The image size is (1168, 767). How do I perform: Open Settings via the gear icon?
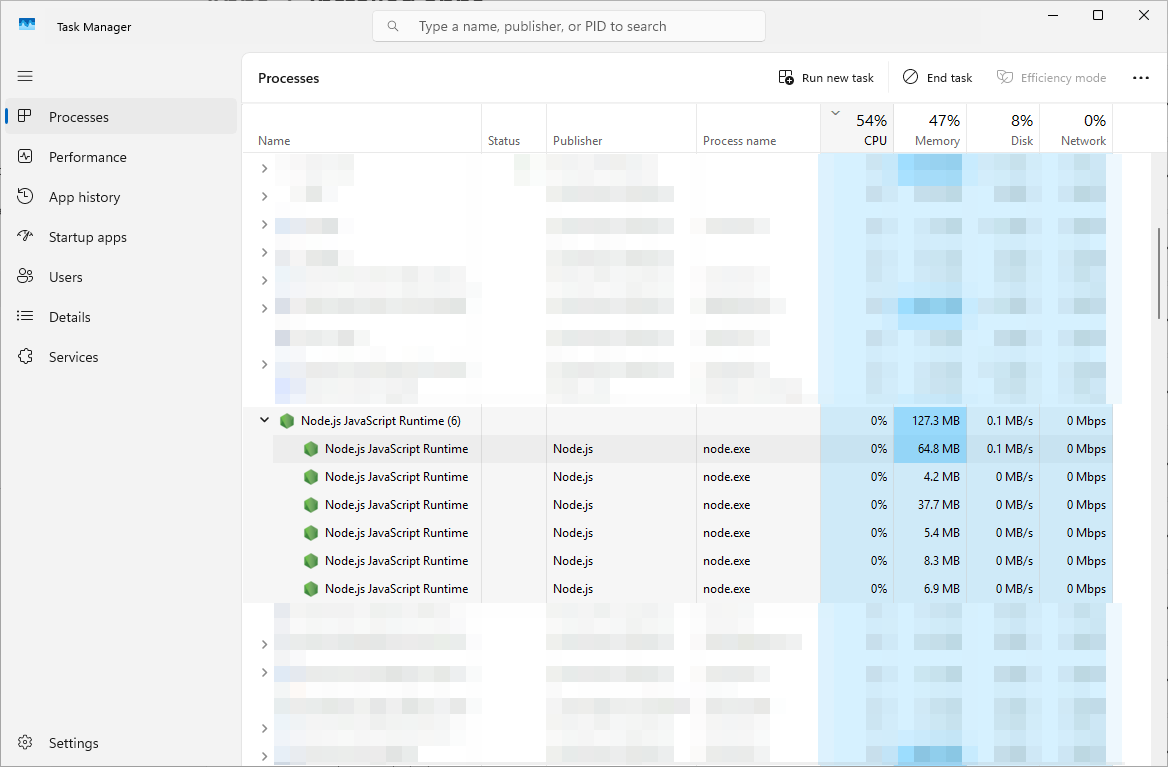[26, 743]
